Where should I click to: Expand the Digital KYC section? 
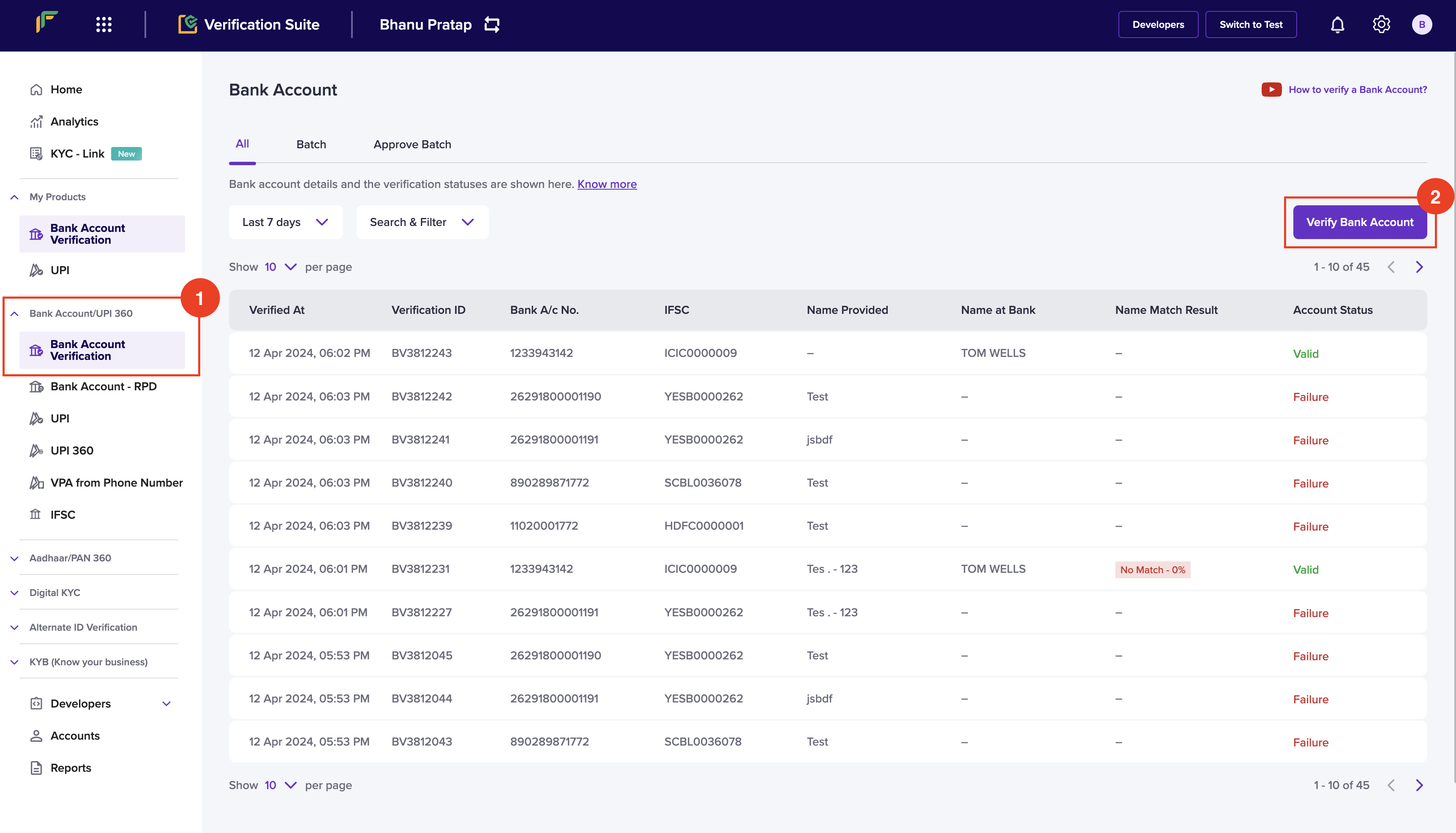[55, 593]
